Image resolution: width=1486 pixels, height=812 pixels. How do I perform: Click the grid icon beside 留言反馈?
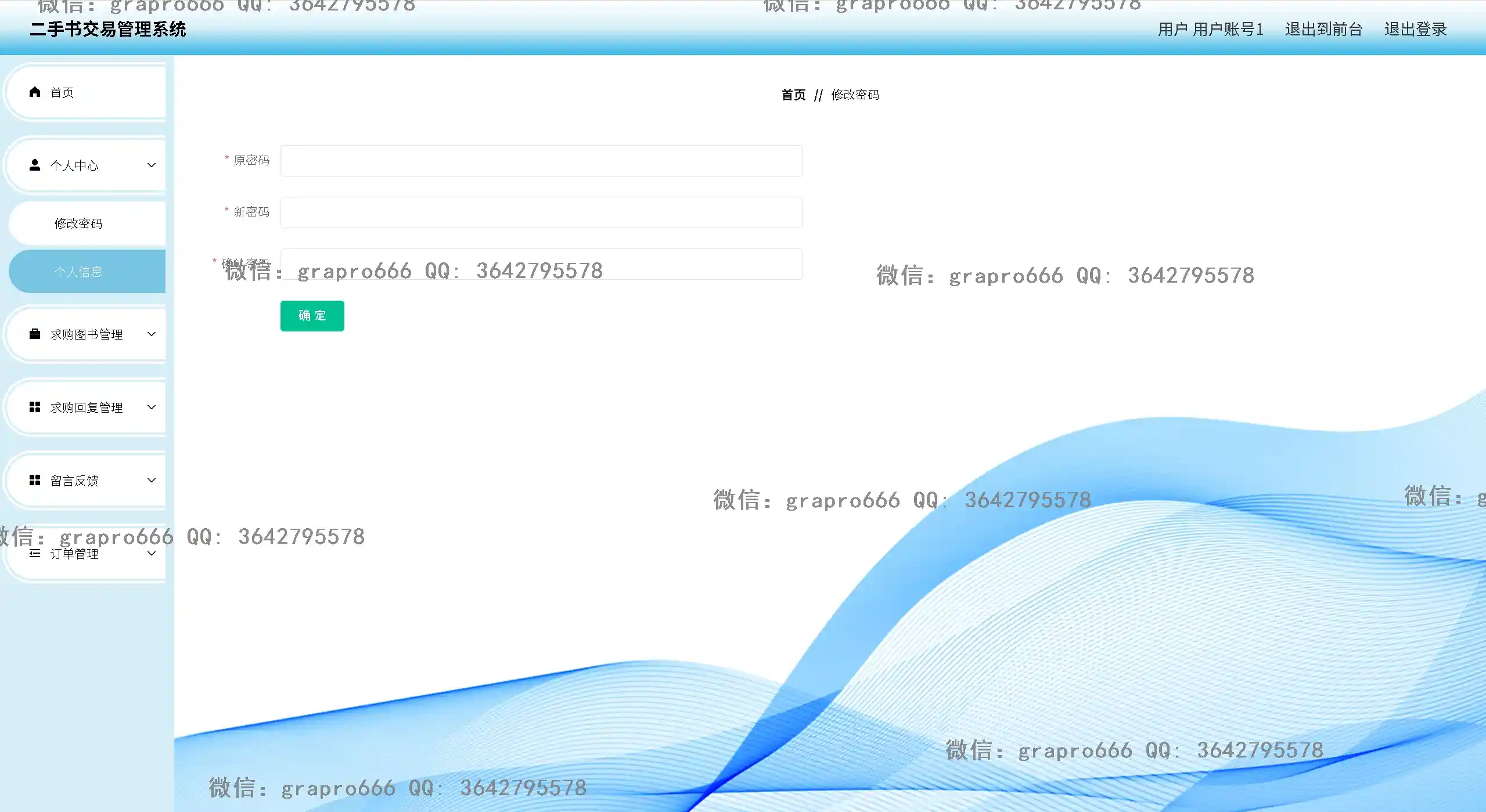(35, 480)
